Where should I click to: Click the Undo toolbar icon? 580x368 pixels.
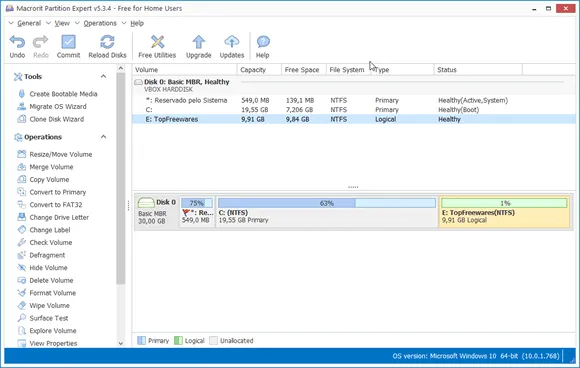click(17, 42)
